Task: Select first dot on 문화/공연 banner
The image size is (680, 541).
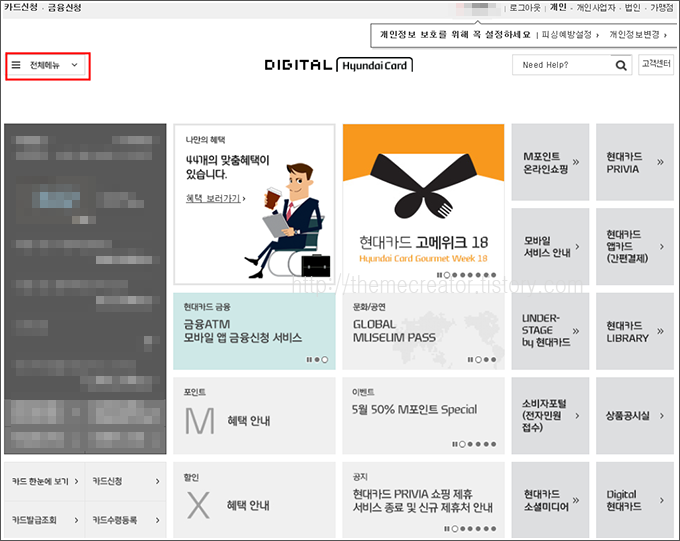Action: [x=478, y=360]
